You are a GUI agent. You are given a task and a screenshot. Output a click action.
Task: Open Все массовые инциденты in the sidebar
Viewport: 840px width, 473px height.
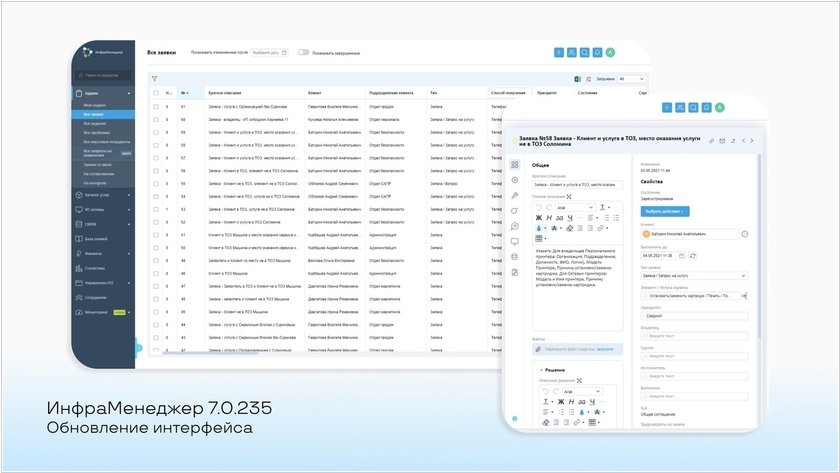pyautogui.click(x=107, y=142)
